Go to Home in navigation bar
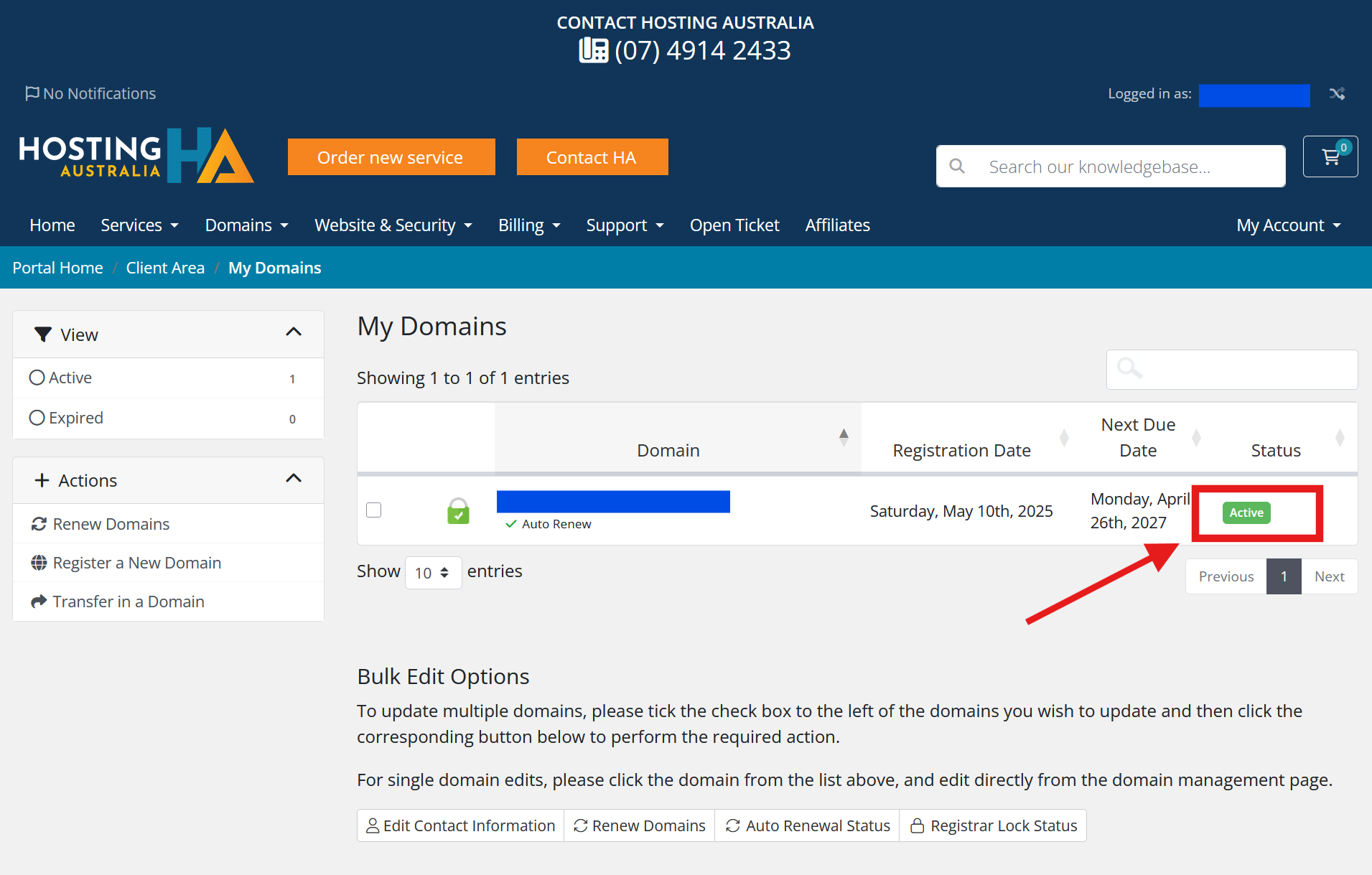This screenshot has width=1372, height=875. 52,225
